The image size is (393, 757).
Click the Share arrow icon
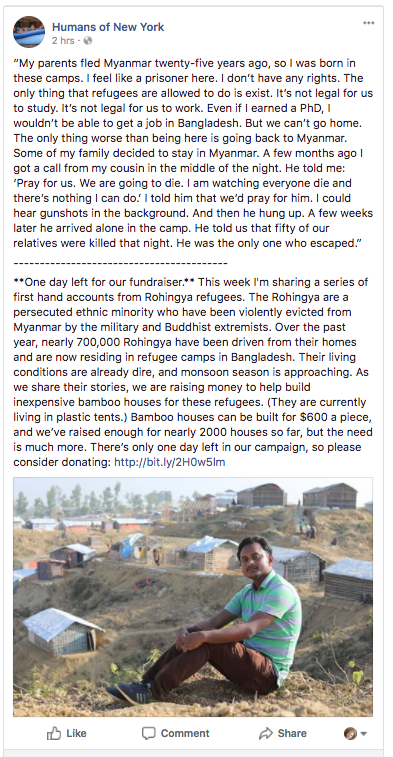(266, 733)
